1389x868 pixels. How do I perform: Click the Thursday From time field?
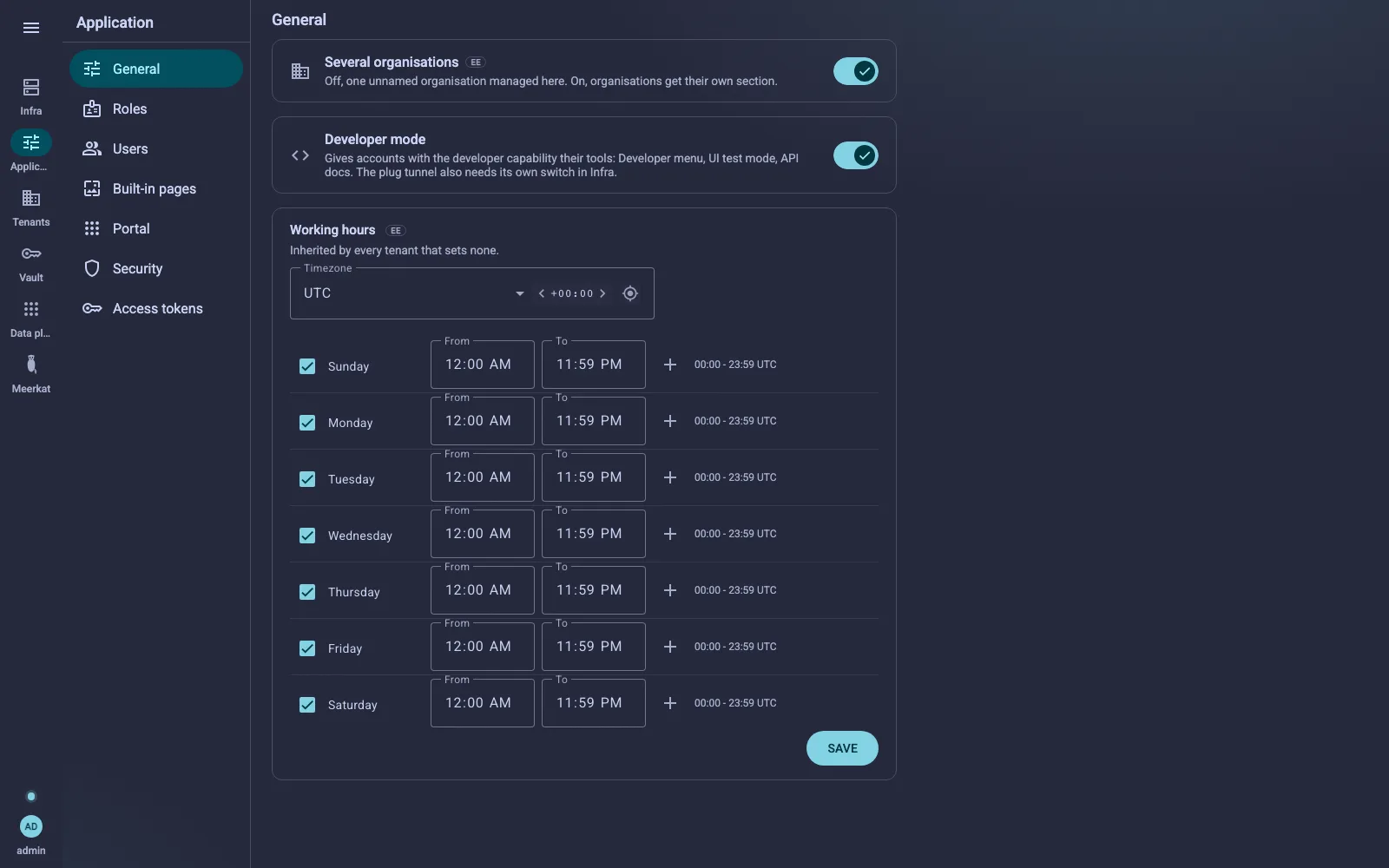[483, 590]
